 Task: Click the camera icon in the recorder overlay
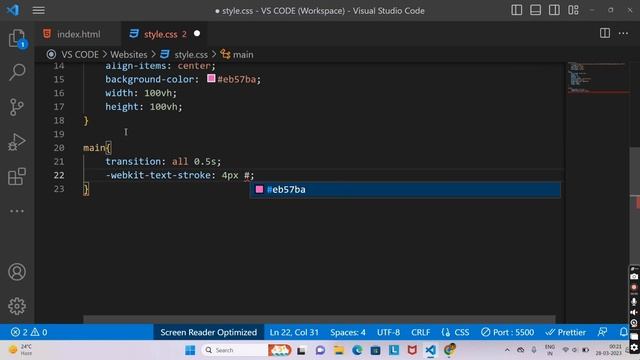tap(634, 276)
